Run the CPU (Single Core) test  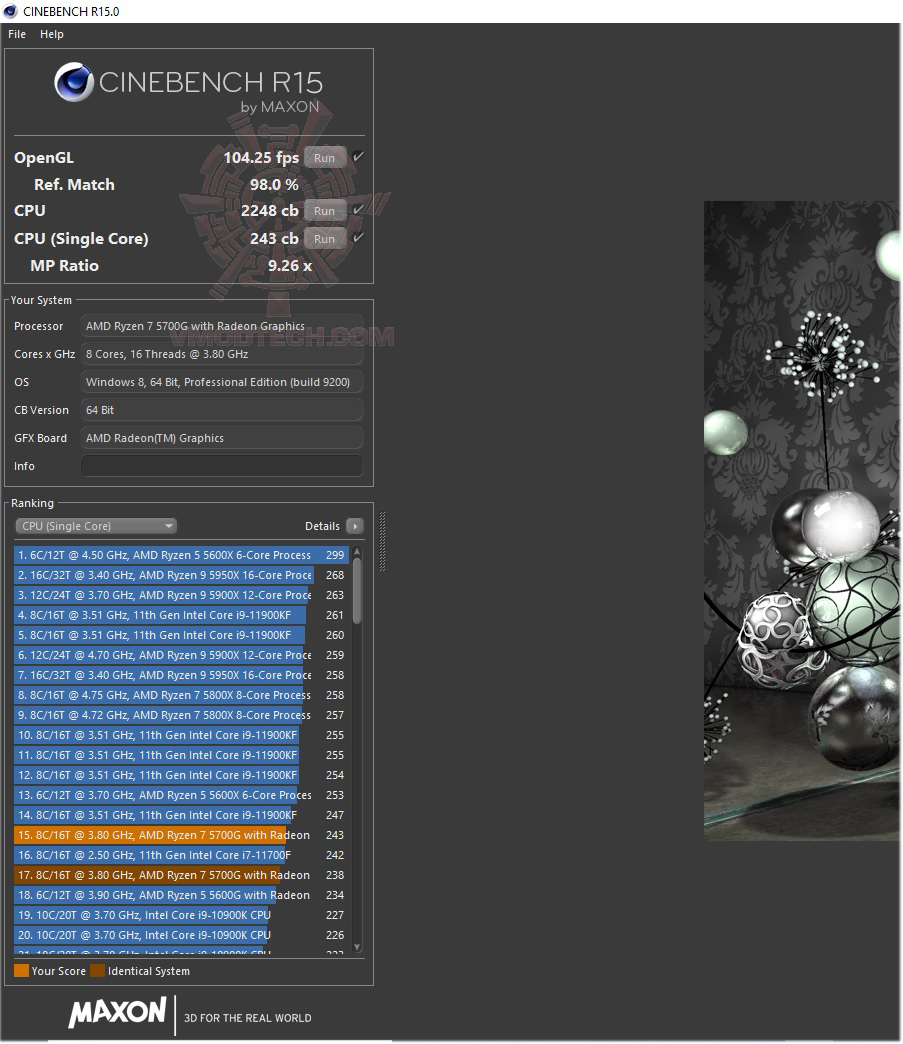pos(325,239)
